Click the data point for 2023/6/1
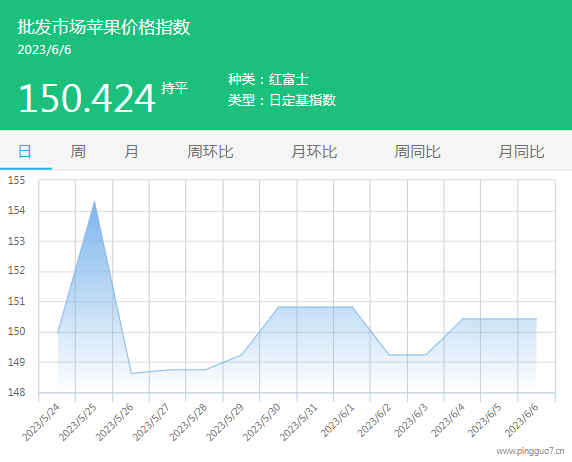 coord(352,307)
